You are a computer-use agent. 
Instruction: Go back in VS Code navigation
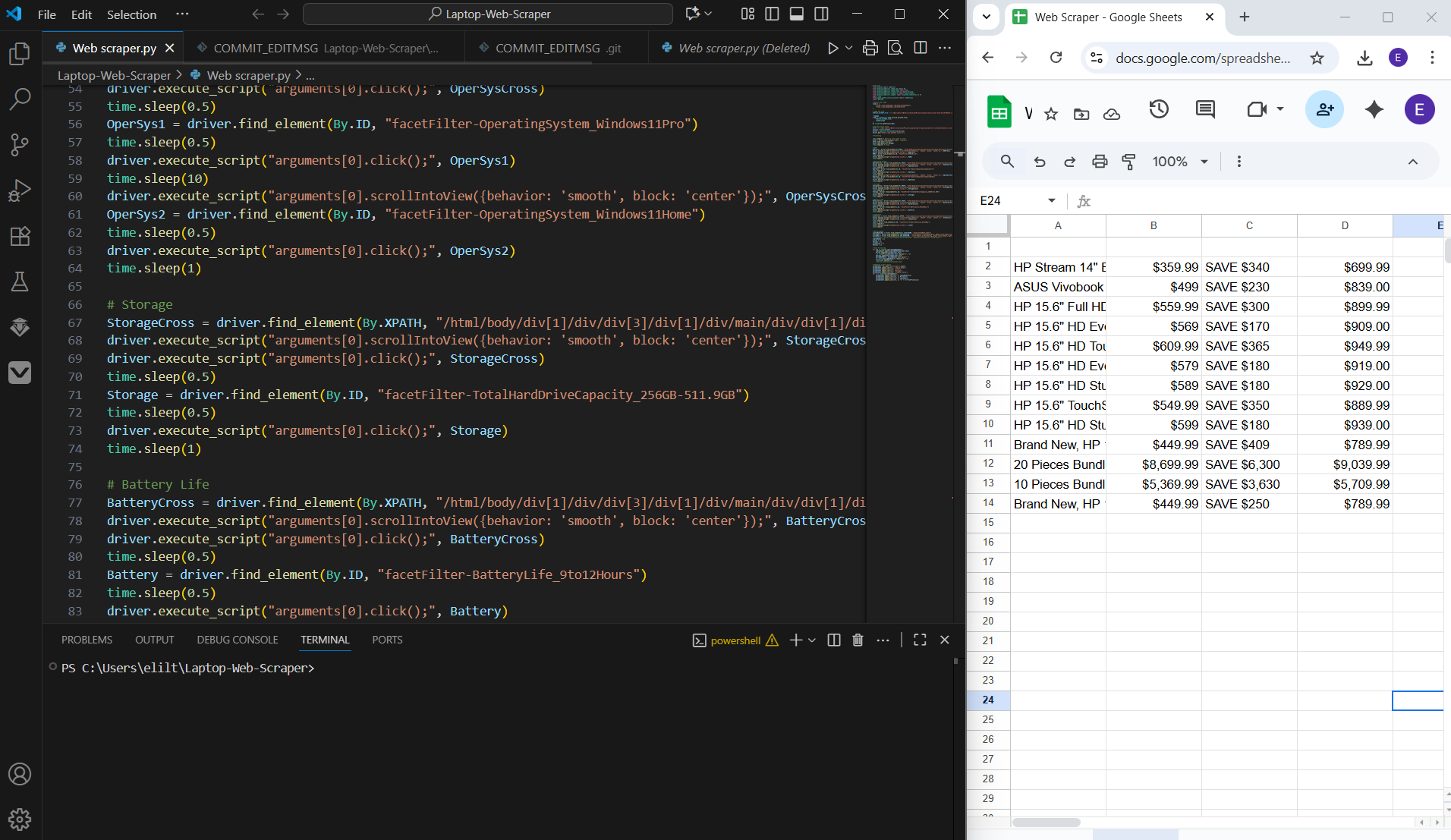(257, 14)
